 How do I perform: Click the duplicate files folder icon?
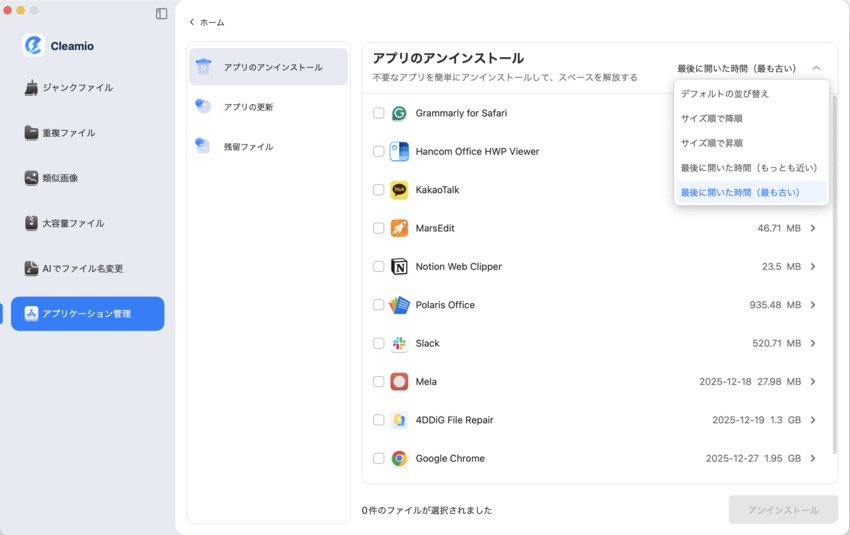click(31, 133)
